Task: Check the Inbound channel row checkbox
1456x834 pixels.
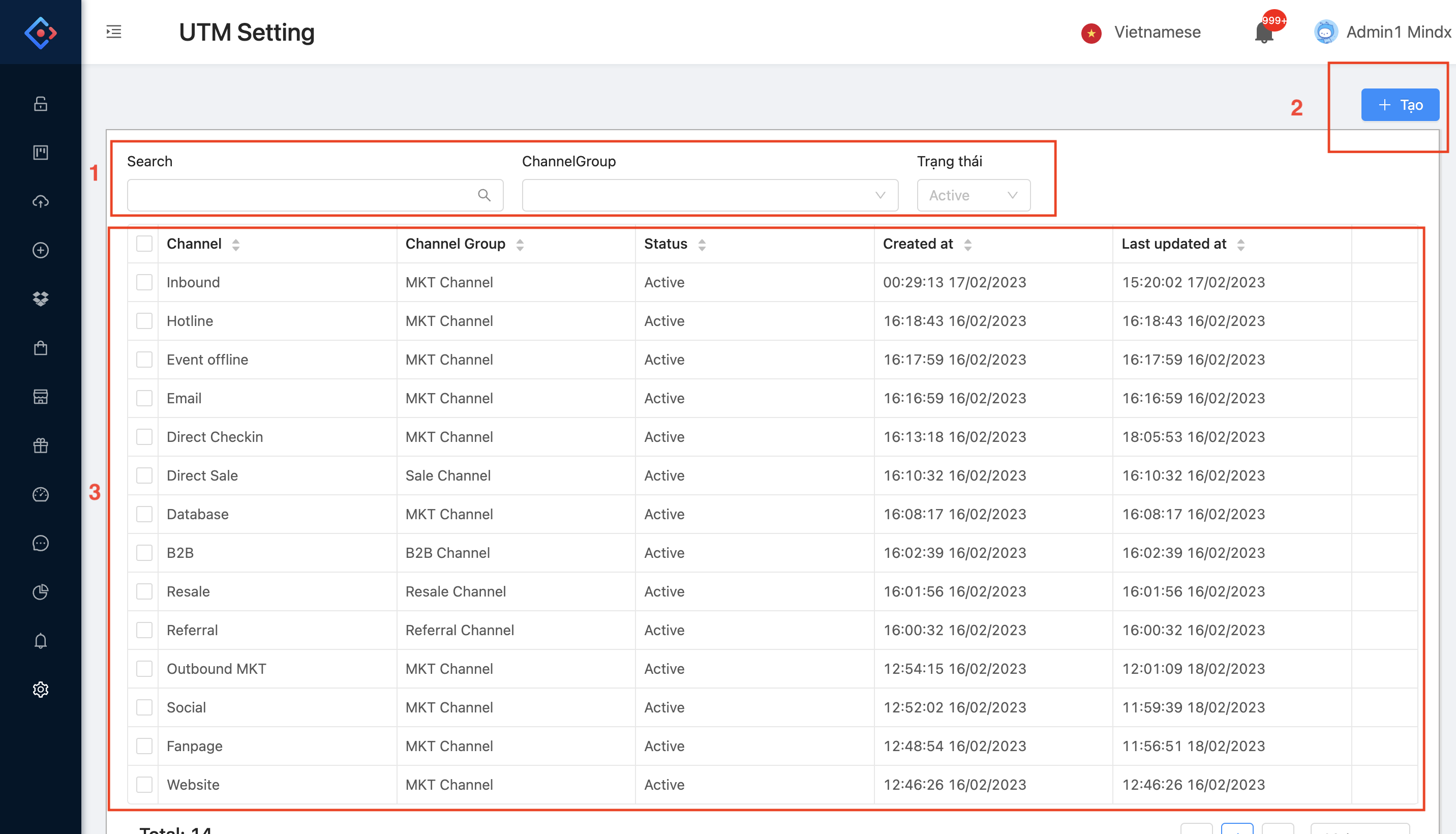Action: pos(144,282)
